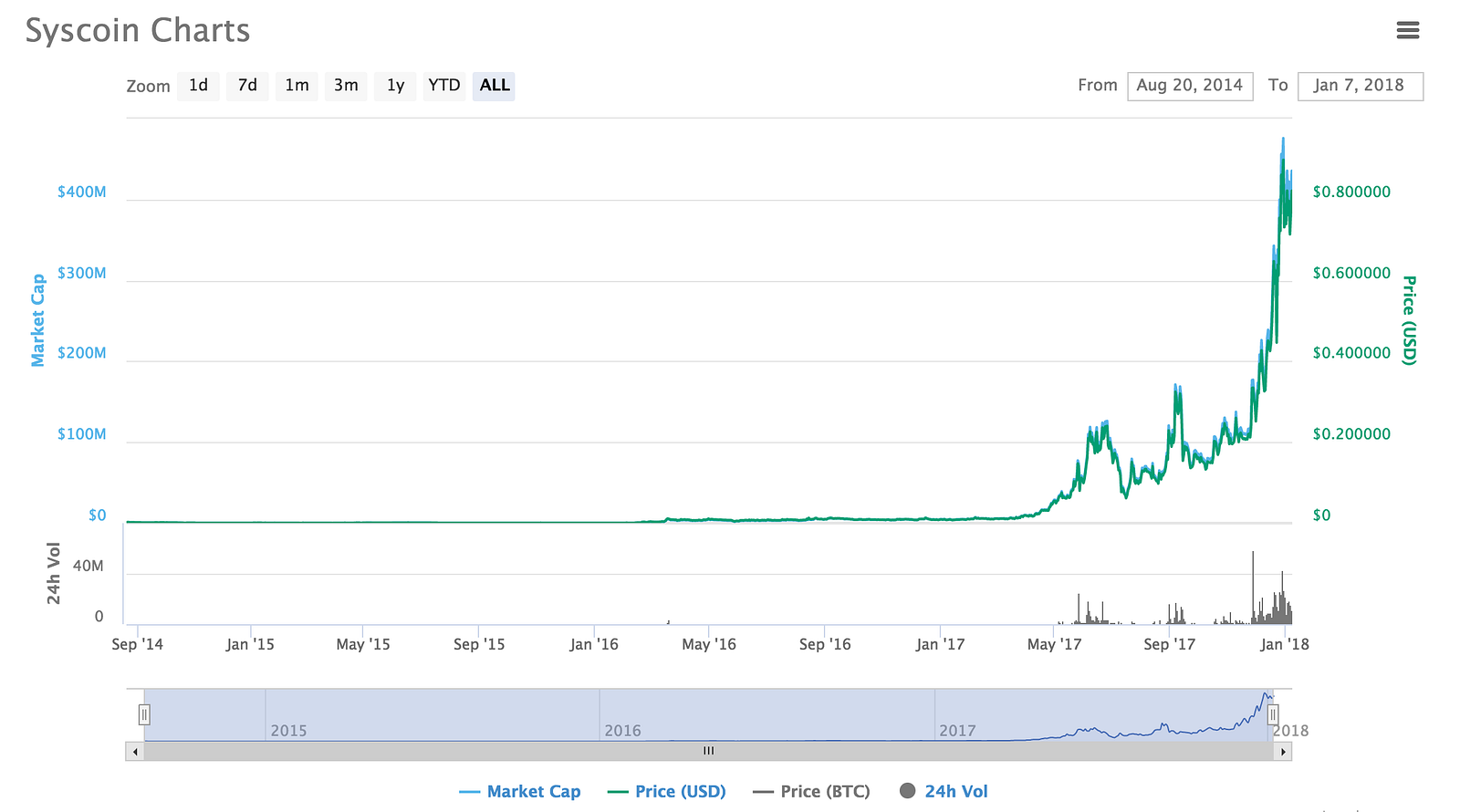Set zoom range to 3m
The height and width of the screenshot is (812, 1460).
click(346, 86)
